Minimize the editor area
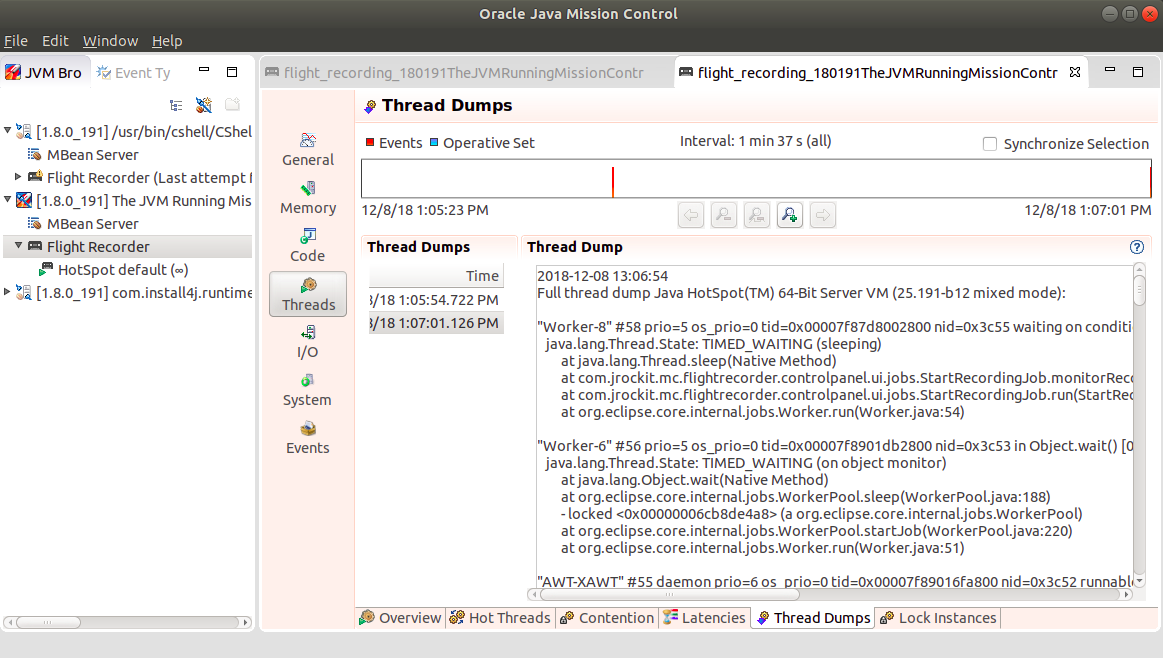 coord(1110,70)
